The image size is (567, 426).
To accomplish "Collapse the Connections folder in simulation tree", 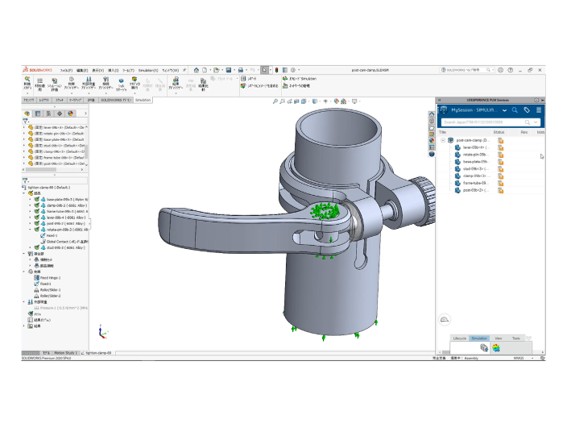I will click(x=25, y=254).
